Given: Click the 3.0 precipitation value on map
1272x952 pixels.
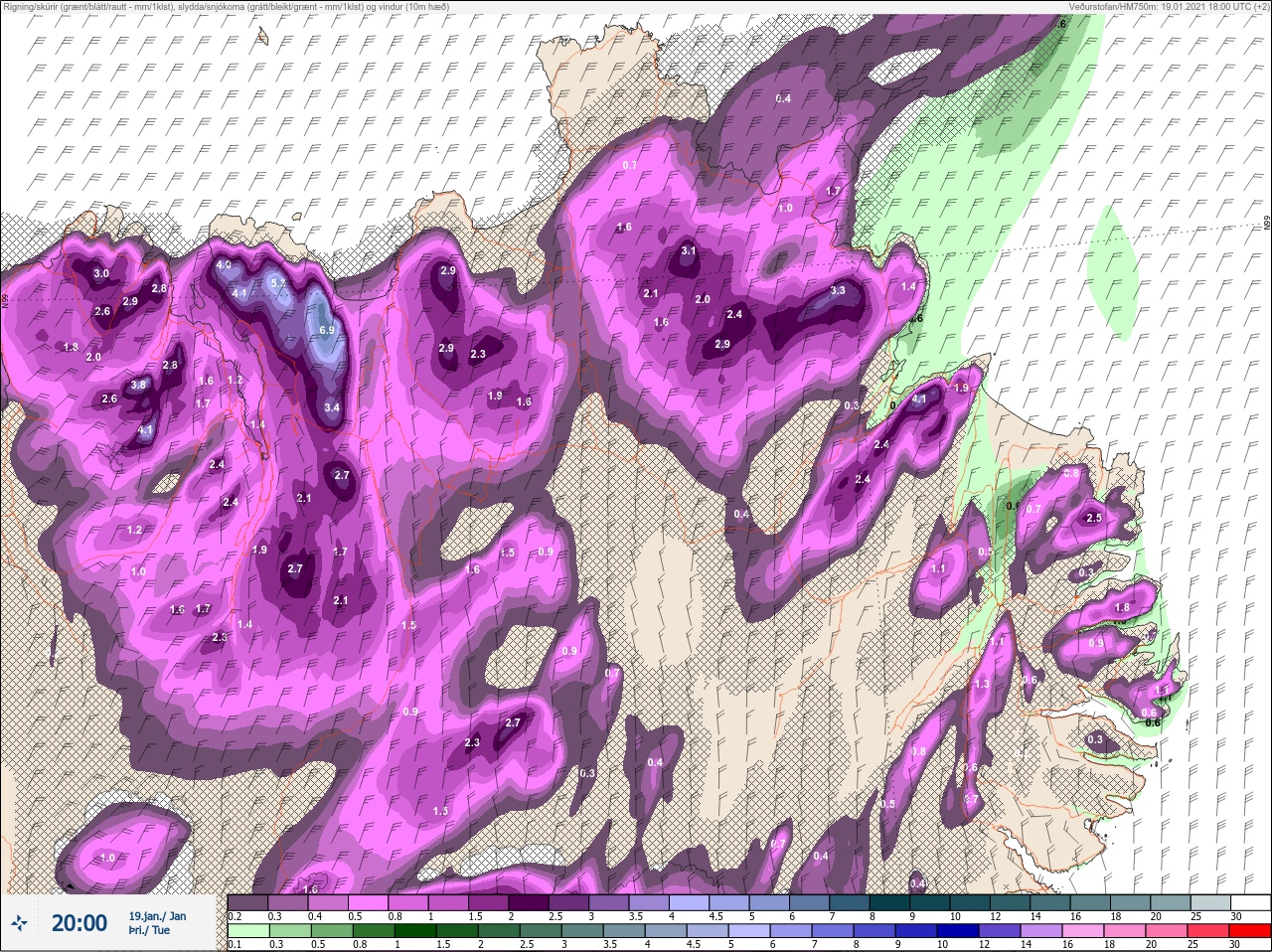Looking at the screenshot, I should point(101,273).
